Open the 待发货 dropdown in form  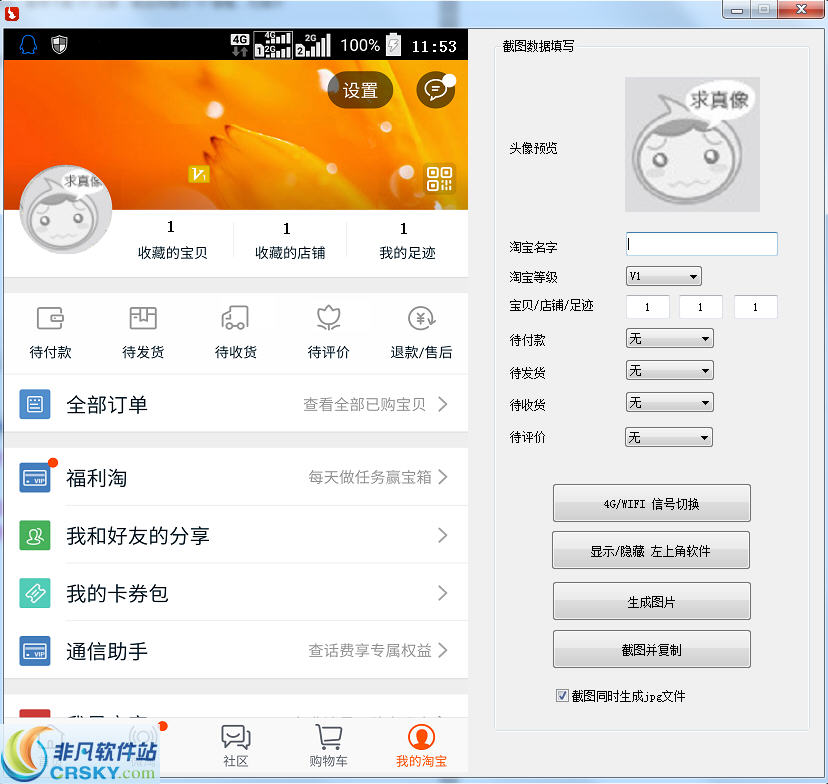(x=670, y=371)
